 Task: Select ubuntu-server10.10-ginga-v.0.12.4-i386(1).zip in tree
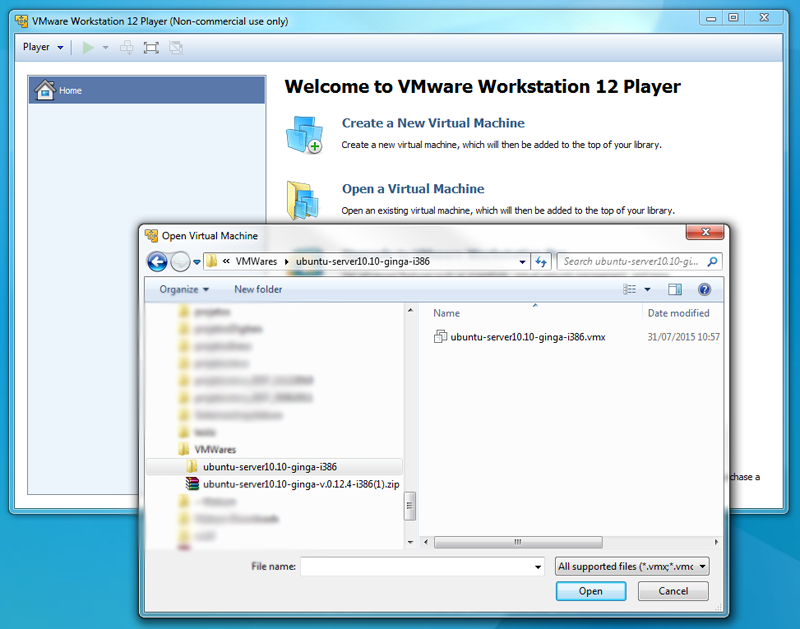coord(301,484)
